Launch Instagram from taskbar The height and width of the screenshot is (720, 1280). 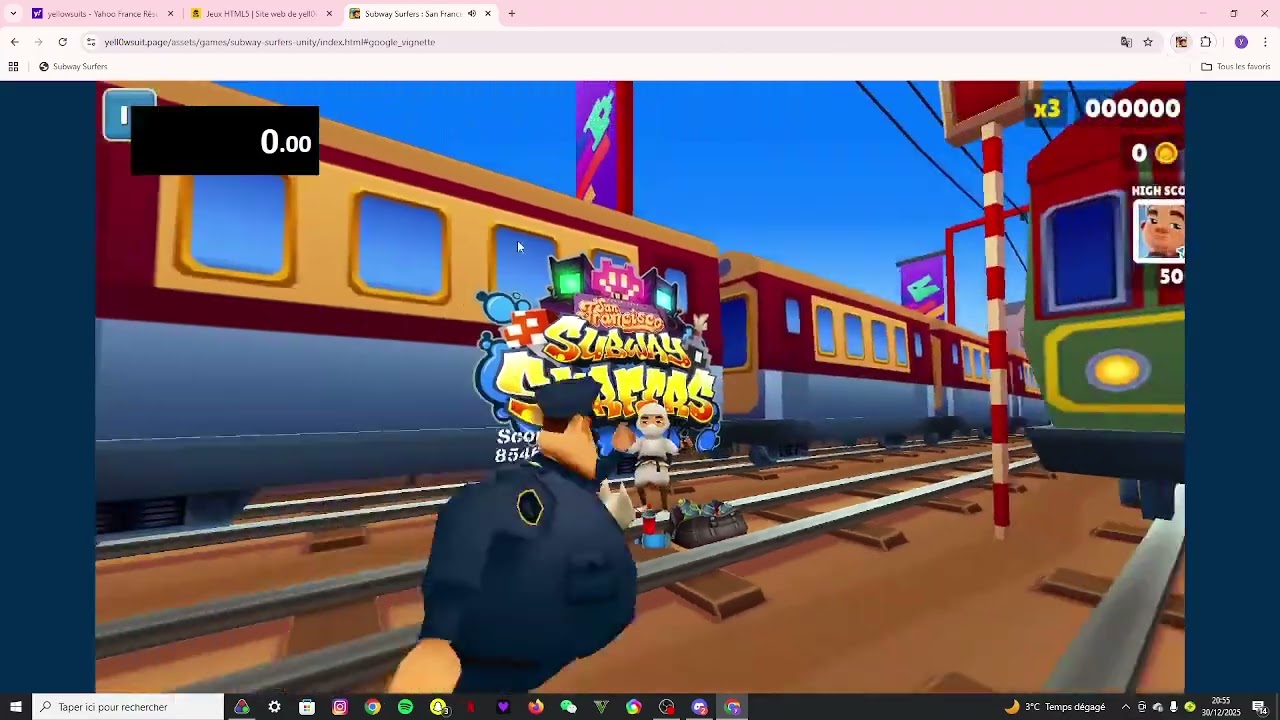[x=340, y=707]
